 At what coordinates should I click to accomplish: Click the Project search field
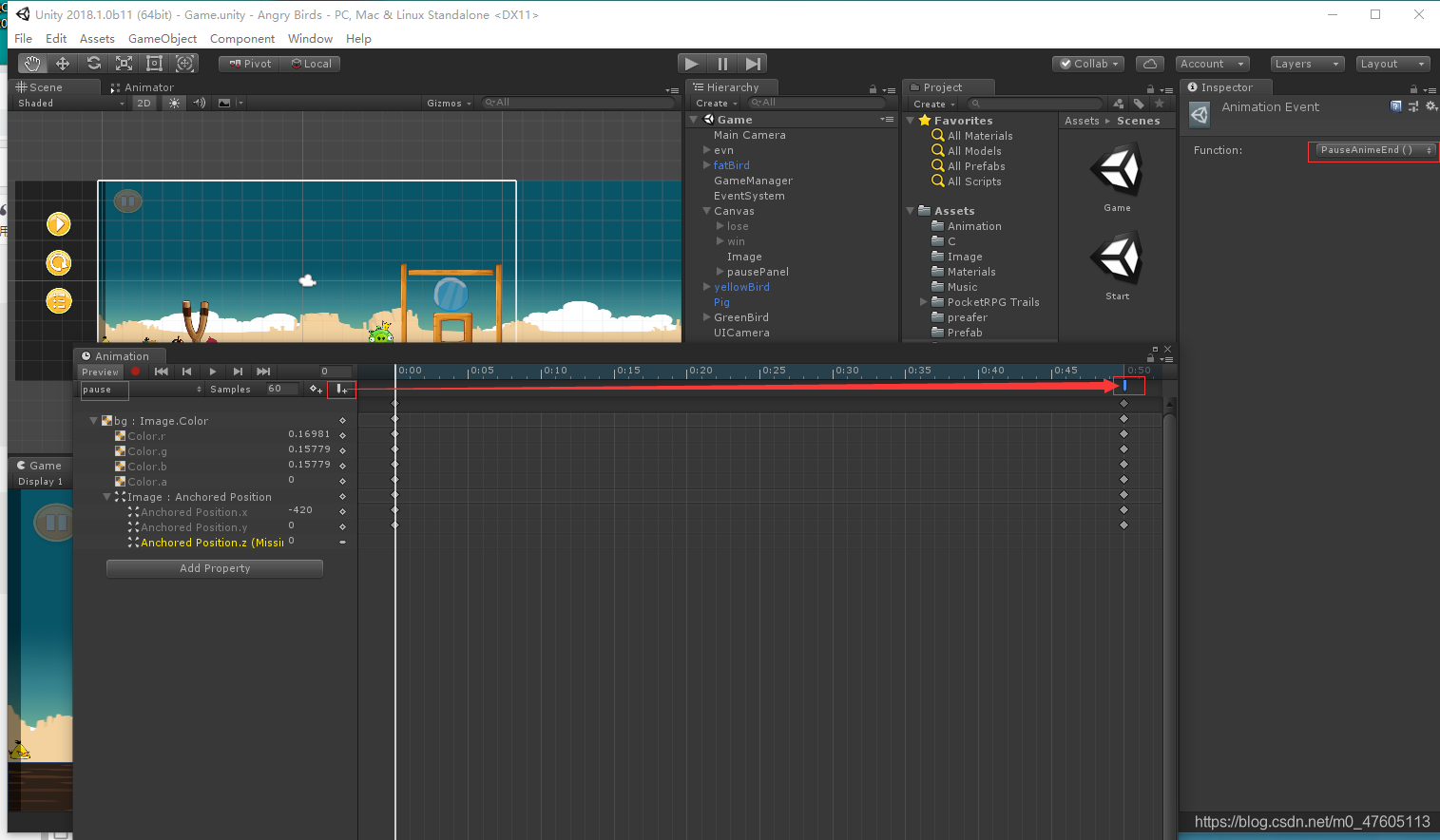[1036, 104]
